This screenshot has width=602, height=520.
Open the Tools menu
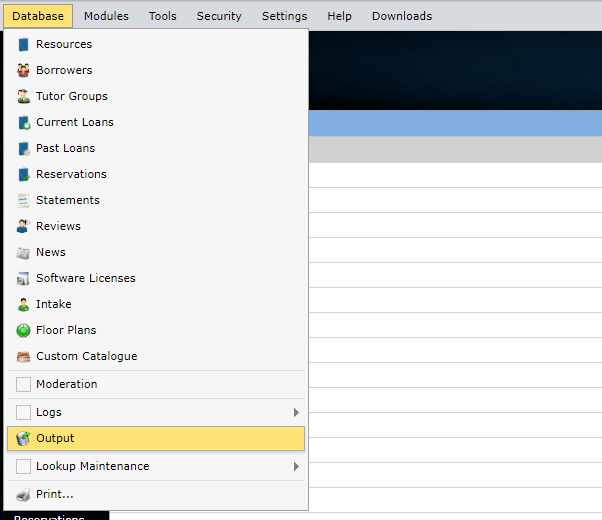coord(163,16)
